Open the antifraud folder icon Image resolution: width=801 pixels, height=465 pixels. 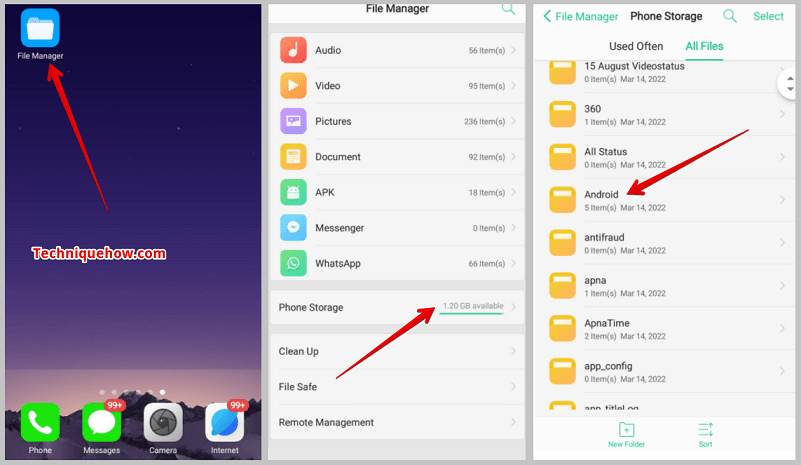coord(562,243)
